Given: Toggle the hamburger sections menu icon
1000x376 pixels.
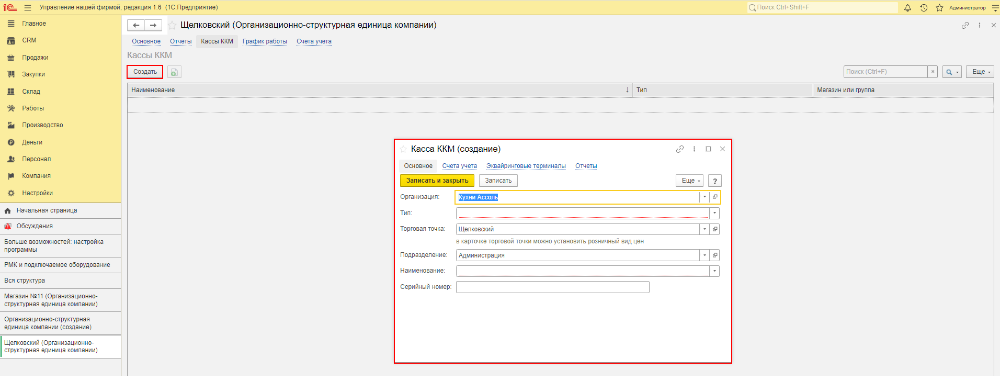Looking at the screenshot, I should [27, 8].
